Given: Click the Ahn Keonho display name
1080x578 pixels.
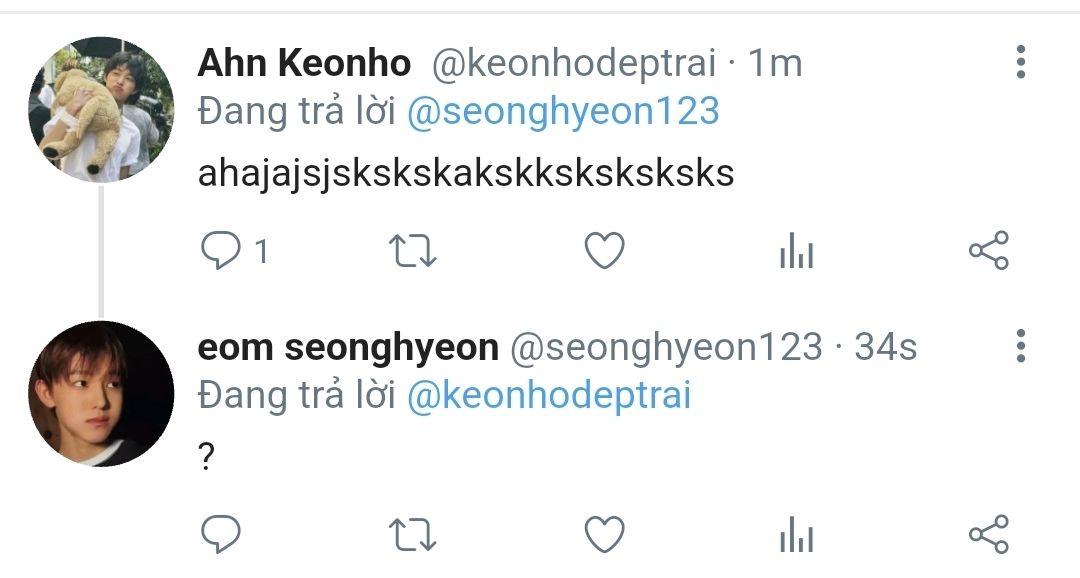Looking at the screenshot, I should pos(304,63).
